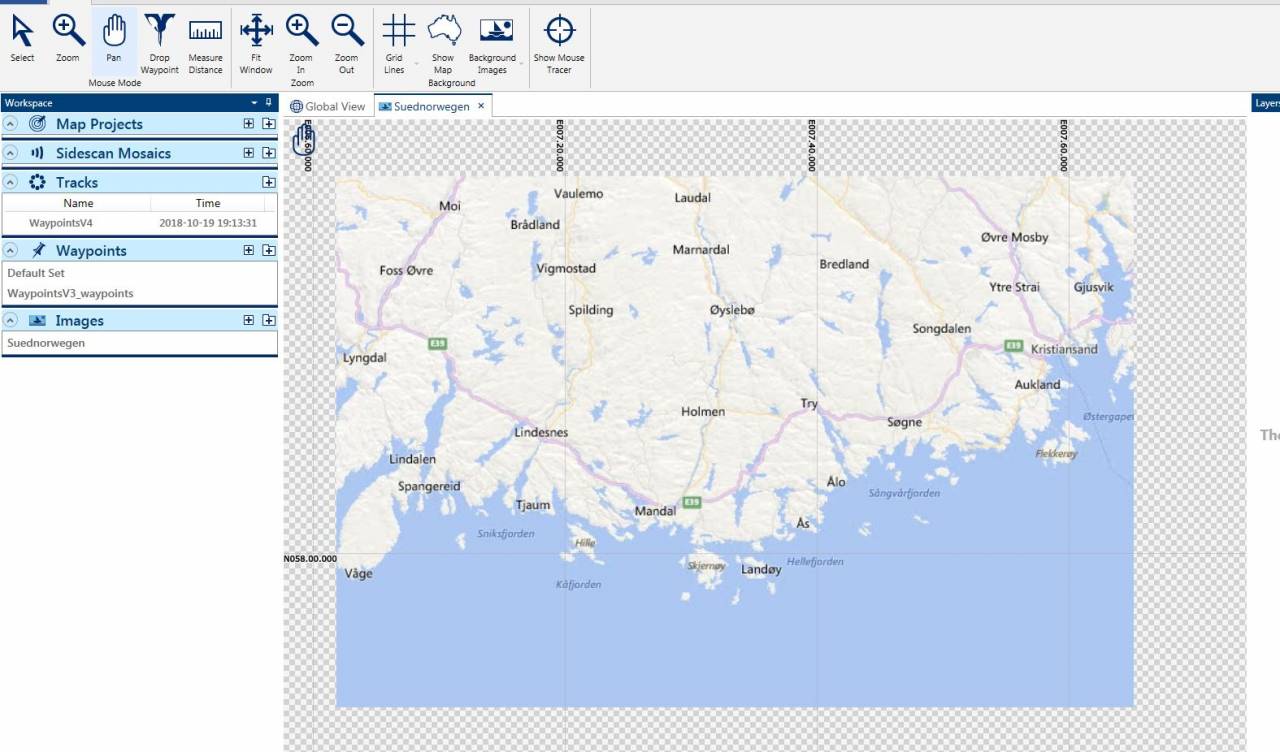Collapse the Map Projects section
Screen dimensions: 1280x752
(11, 124)
